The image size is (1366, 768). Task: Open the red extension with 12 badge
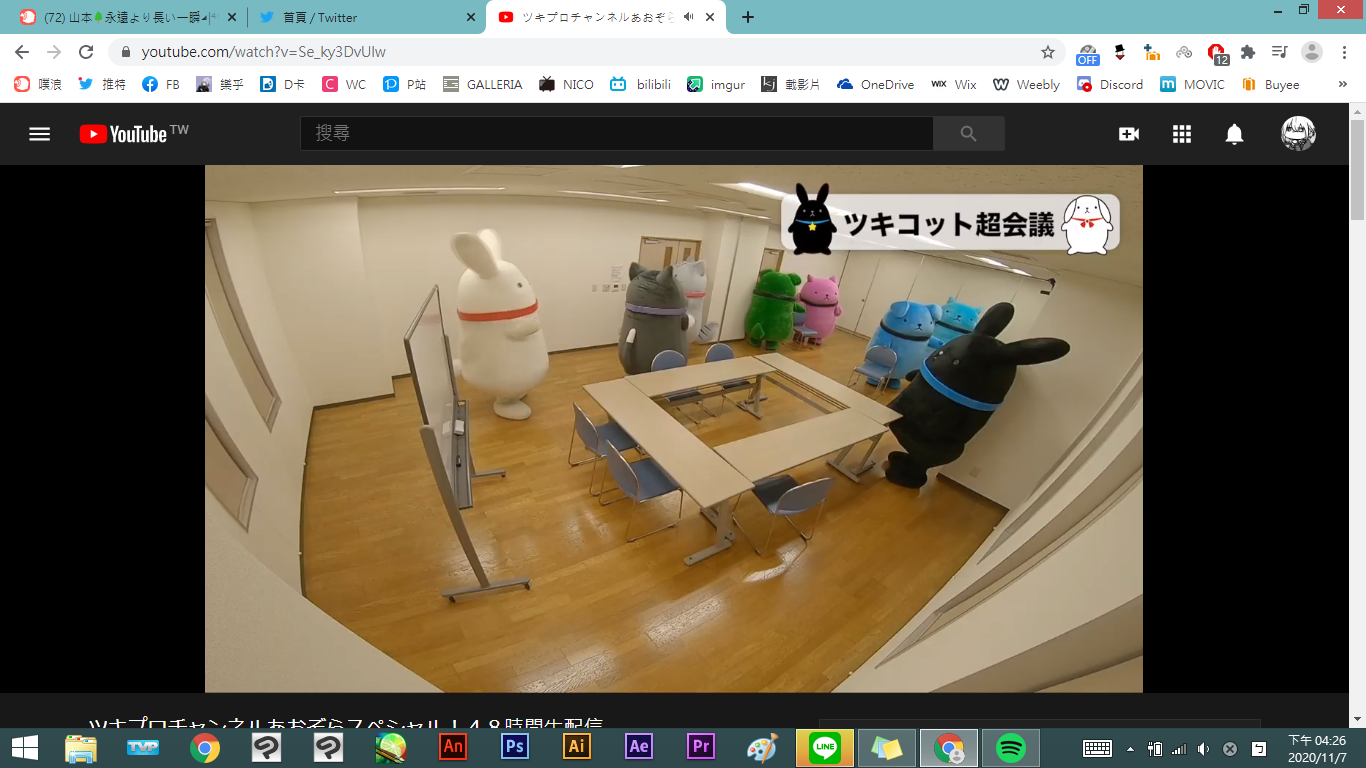(1217, 53)
